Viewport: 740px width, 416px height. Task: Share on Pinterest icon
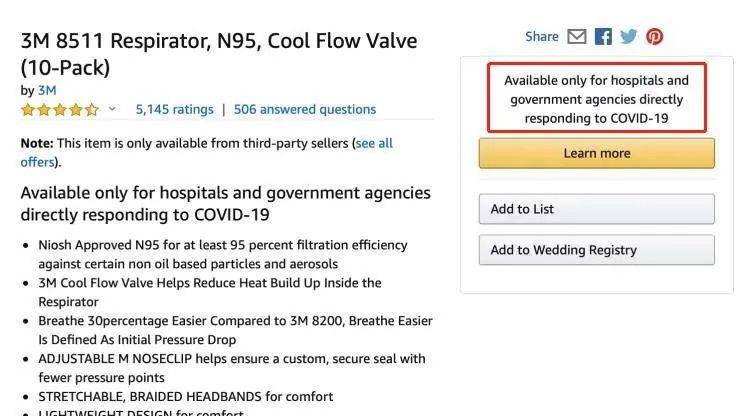click(x=654, y=36)
